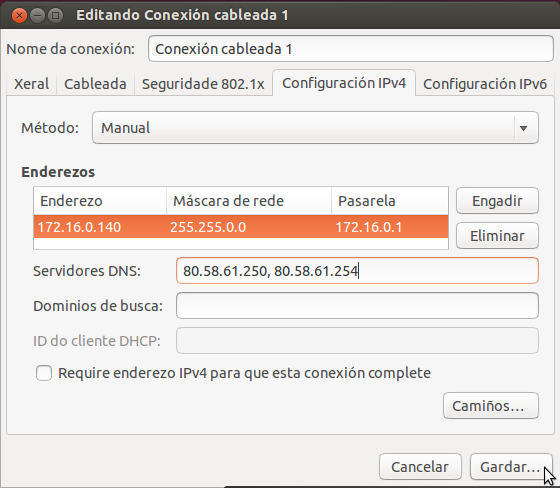Click the Gardar… button
The image size is (560, 488).
(511, 467)
